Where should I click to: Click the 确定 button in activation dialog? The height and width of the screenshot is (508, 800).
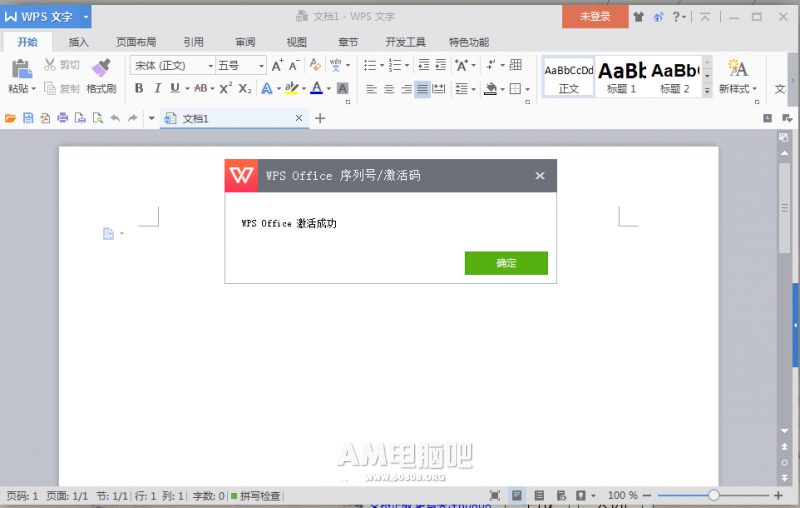(x=506, y=263)
